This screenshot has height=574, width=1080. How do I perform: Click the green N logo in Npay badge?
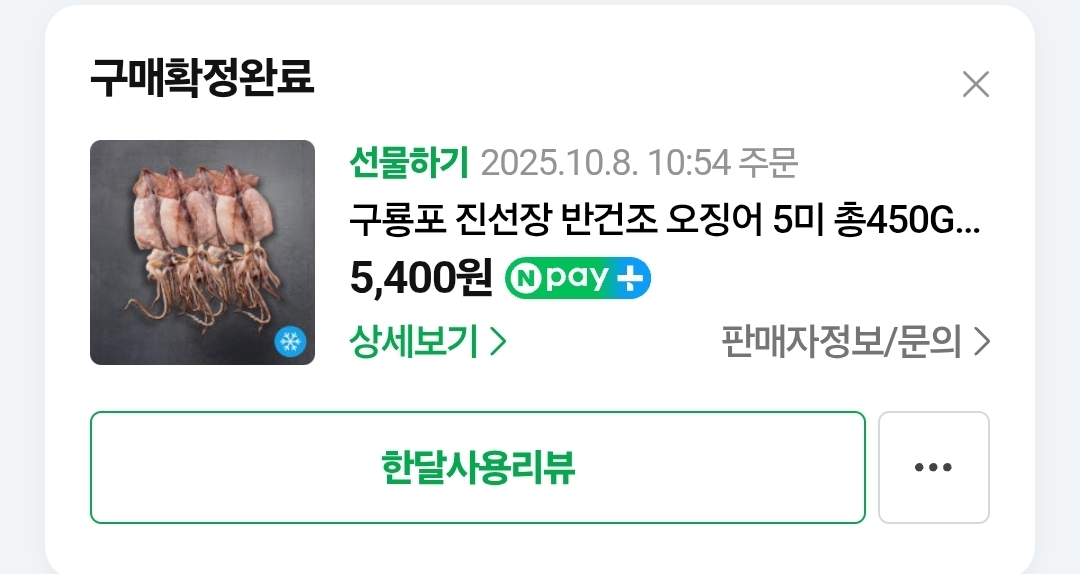tap(527, 278)
